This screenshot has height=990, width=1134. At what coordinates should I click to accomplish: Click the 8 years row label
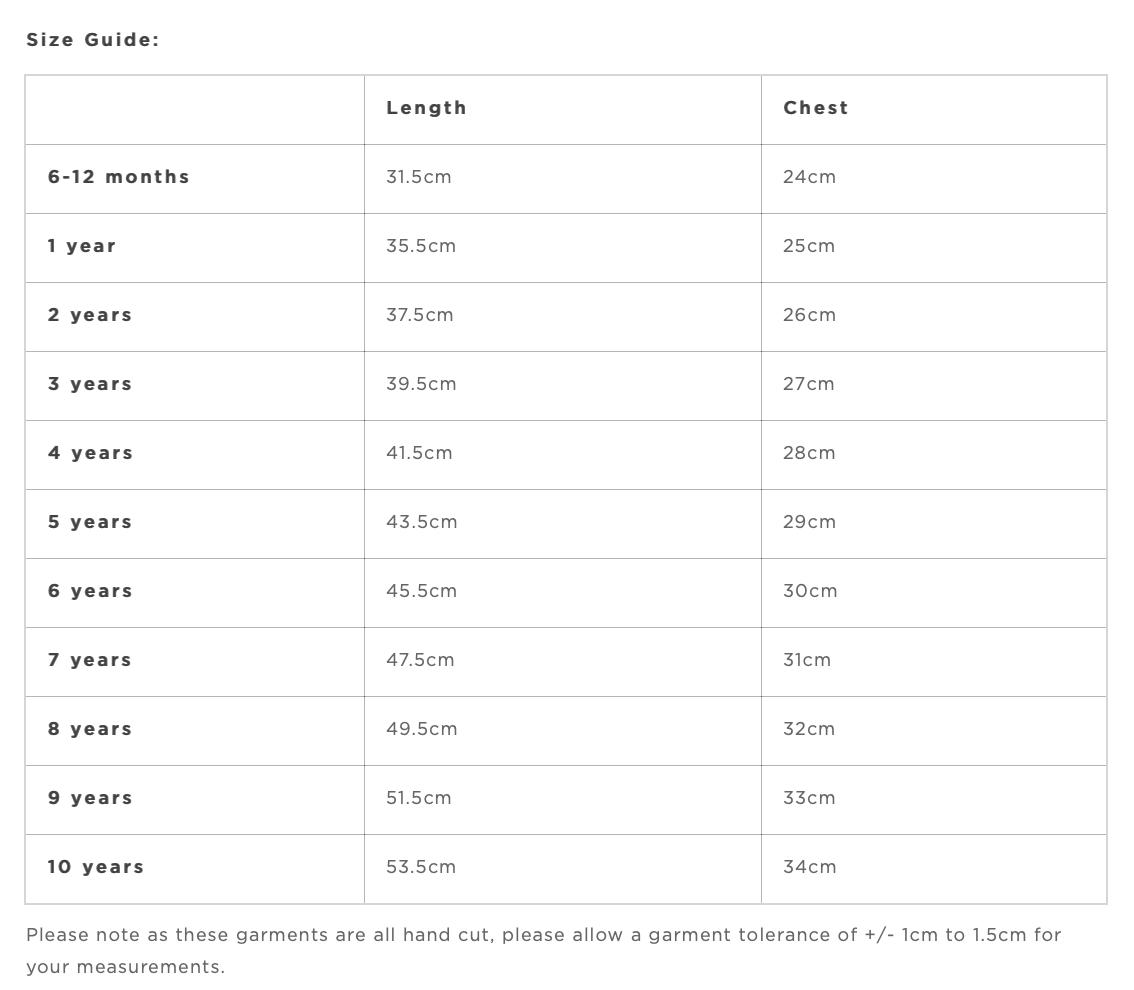pyautogui.click(x=90, y=729)
